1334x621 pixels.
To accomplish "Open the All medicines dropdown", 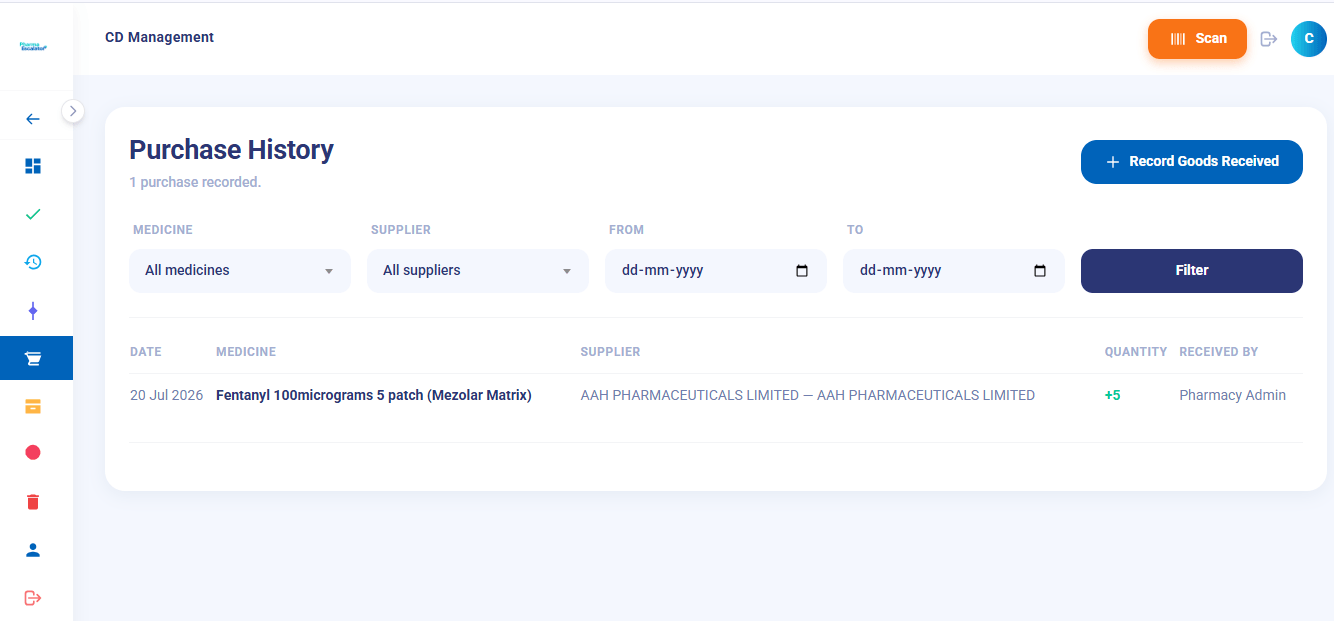I will 240,271.
